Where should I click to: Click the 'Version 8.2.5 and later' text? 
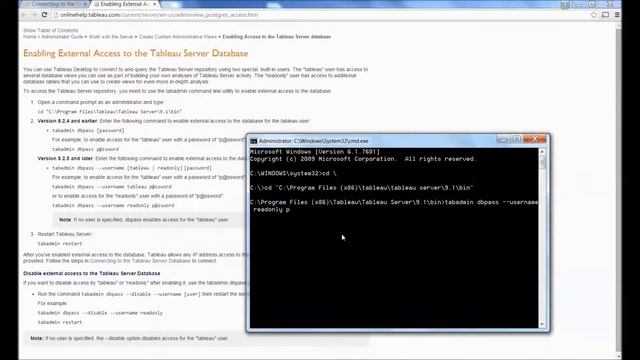(x=65, y=158)
